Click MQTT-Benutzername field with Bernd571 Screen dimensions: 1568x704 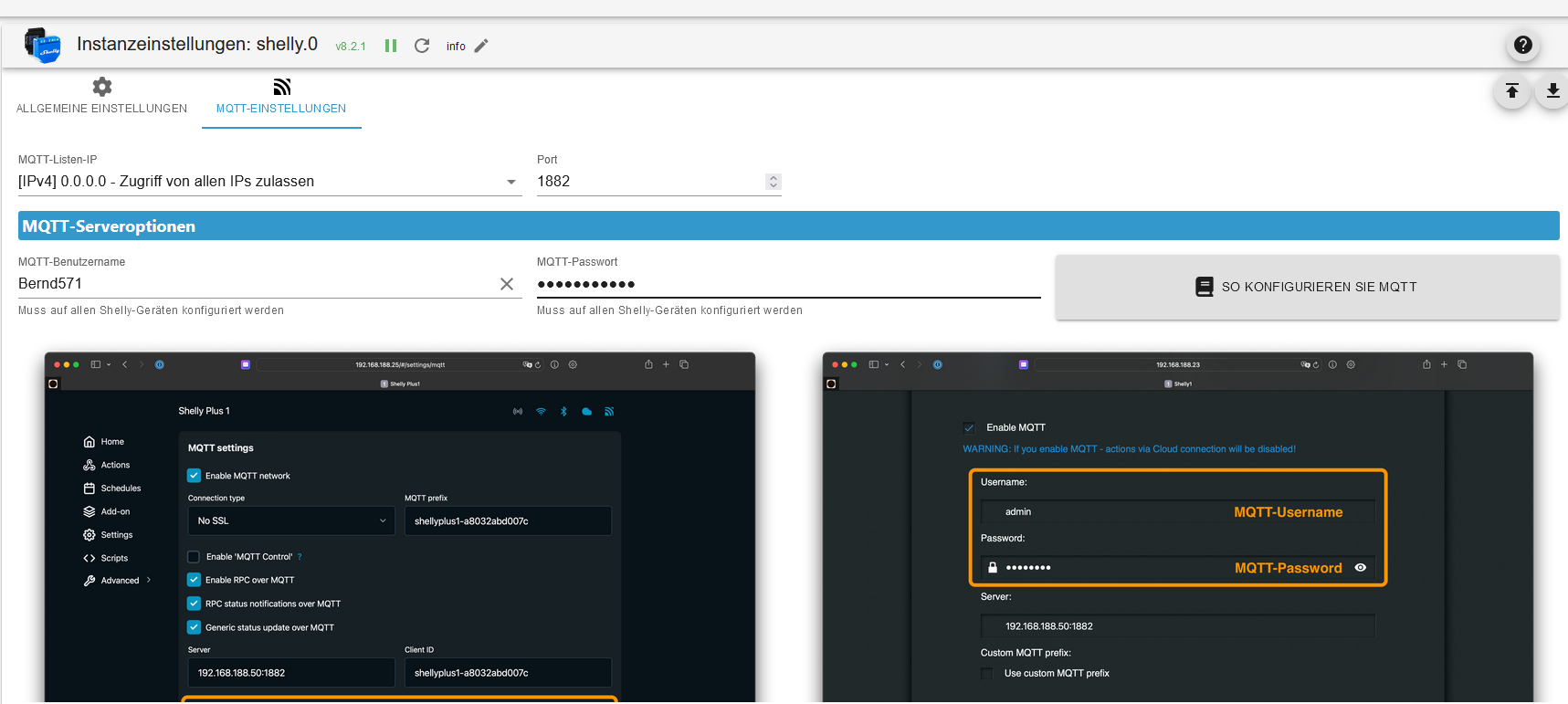[x=256, y=284]
